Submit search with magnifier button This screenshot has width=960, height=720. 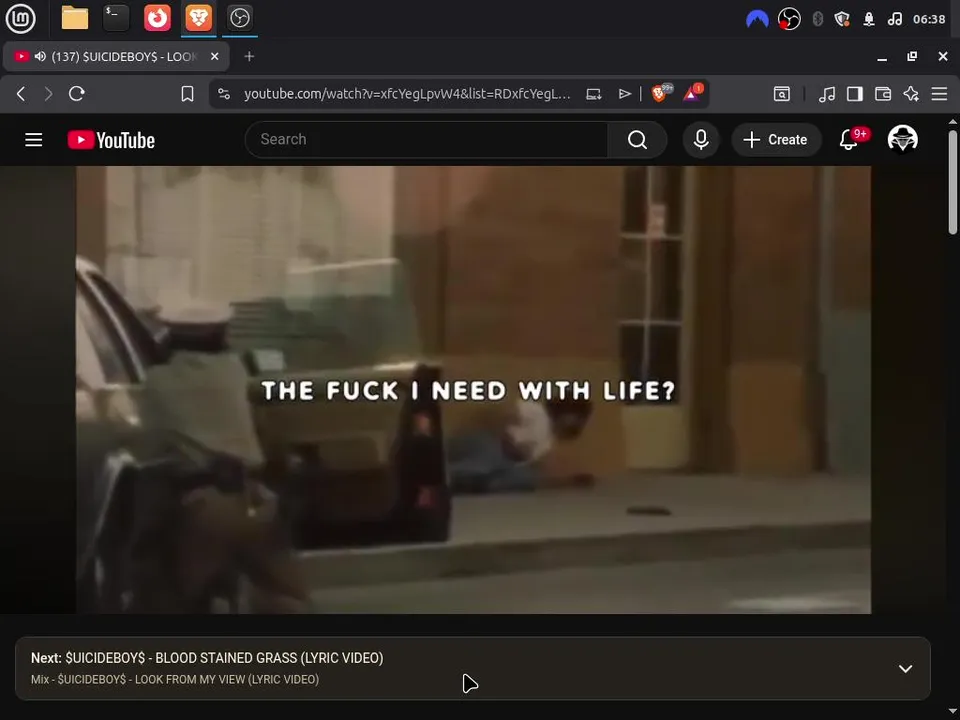point(637,140)
